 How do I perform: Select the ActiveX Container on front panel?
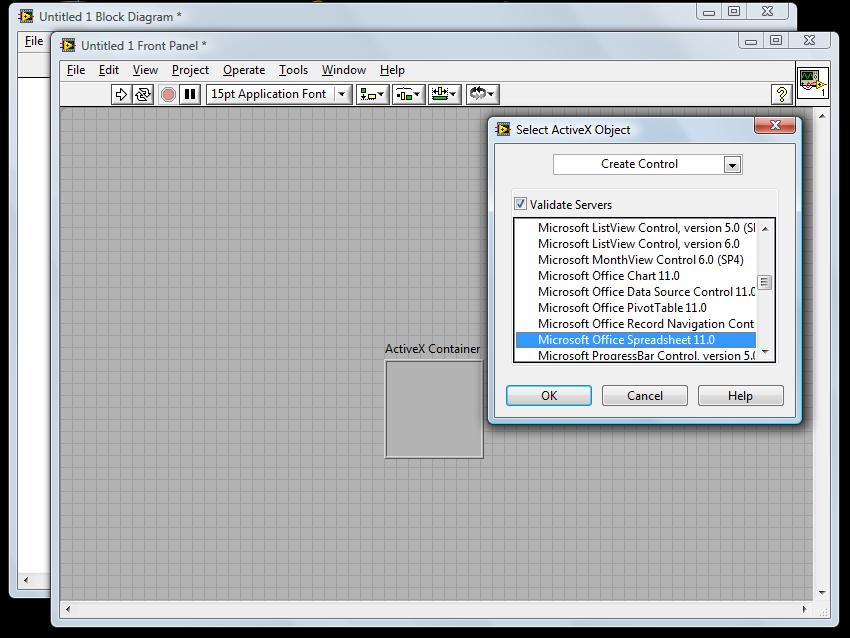pyautogui.click(x=434, y=409)
